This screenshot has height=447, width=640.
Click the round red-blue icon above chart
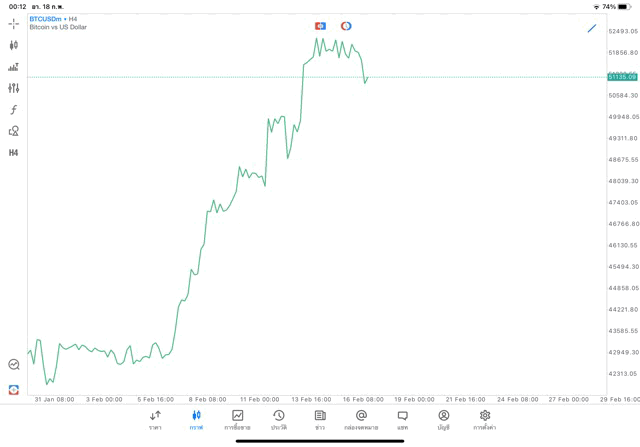pyautogui.click(x=346, y=26)
